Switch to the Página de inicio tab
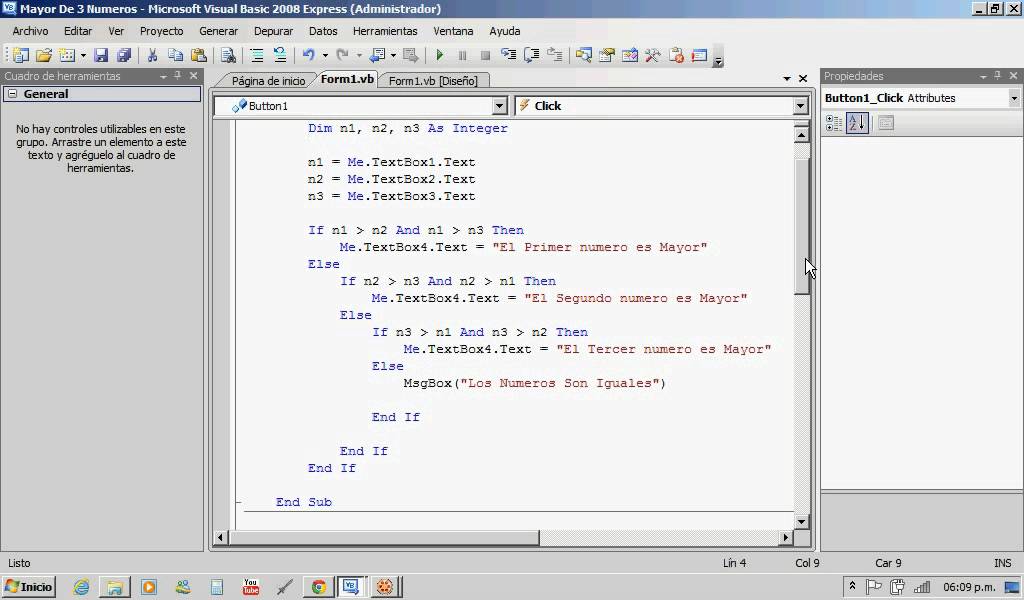Image resolution: width=1024 pixels, height=600 pixels. pyautogui.click(x=268, y=80)
